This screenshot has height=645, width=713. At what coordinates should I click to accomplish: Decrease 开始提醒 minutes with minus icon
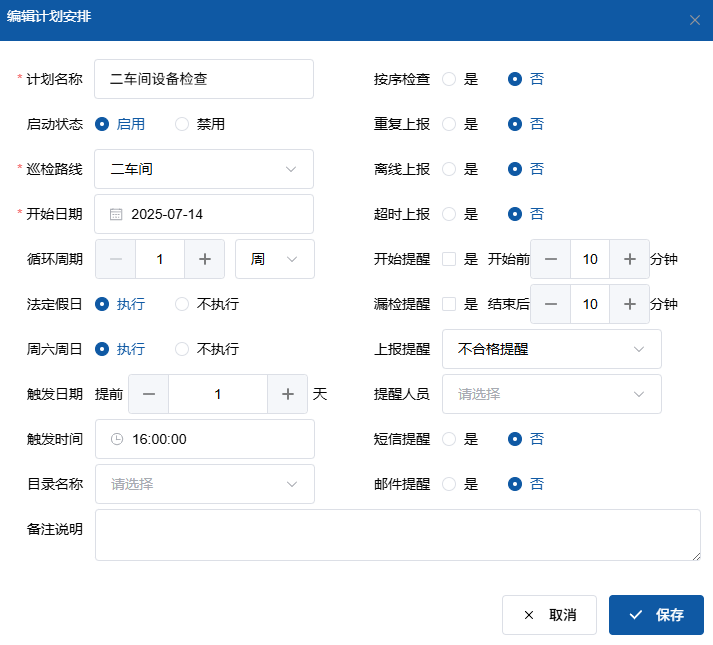point(550,259)
